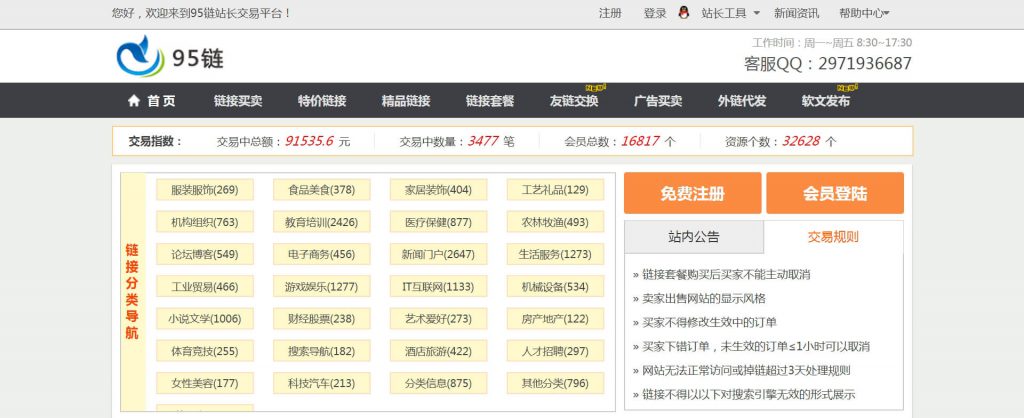
Task: Go to the 特价链接 page
Action: [x=322, y=101]
